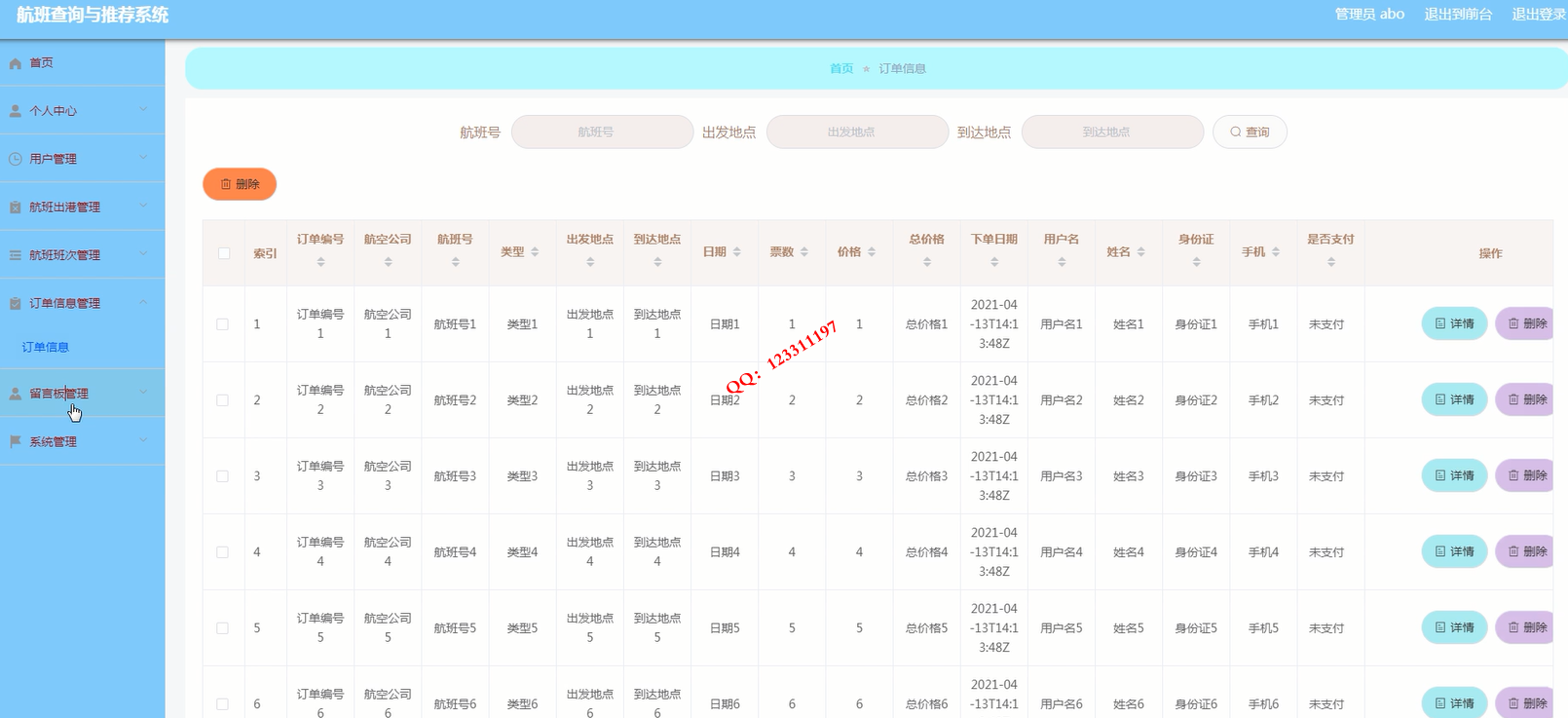
Task: Sort by 价格 column arrows
Action: (872, 252)
